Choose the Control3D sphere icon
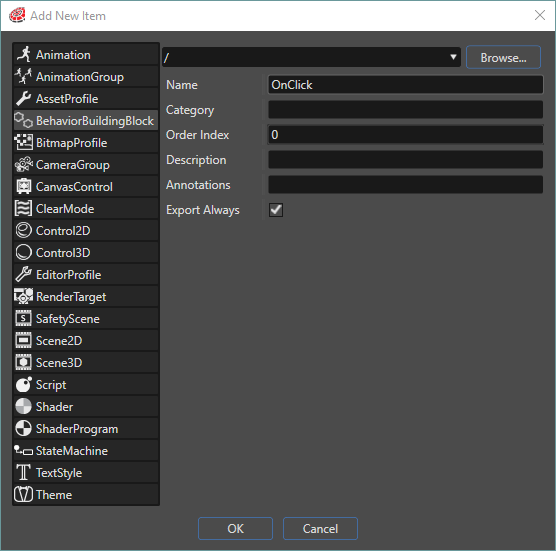Viewport: 557px width, 552px height. (23, 253)
